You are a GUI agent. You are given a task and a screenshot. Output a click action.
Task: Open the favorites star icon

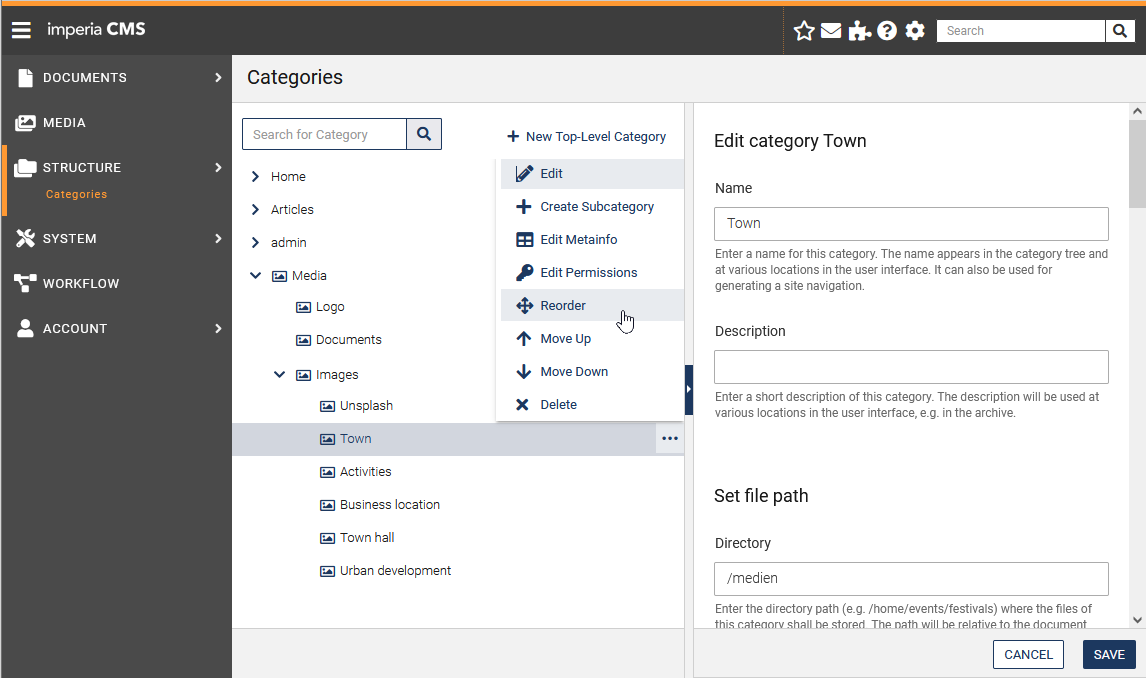(804, 30)
